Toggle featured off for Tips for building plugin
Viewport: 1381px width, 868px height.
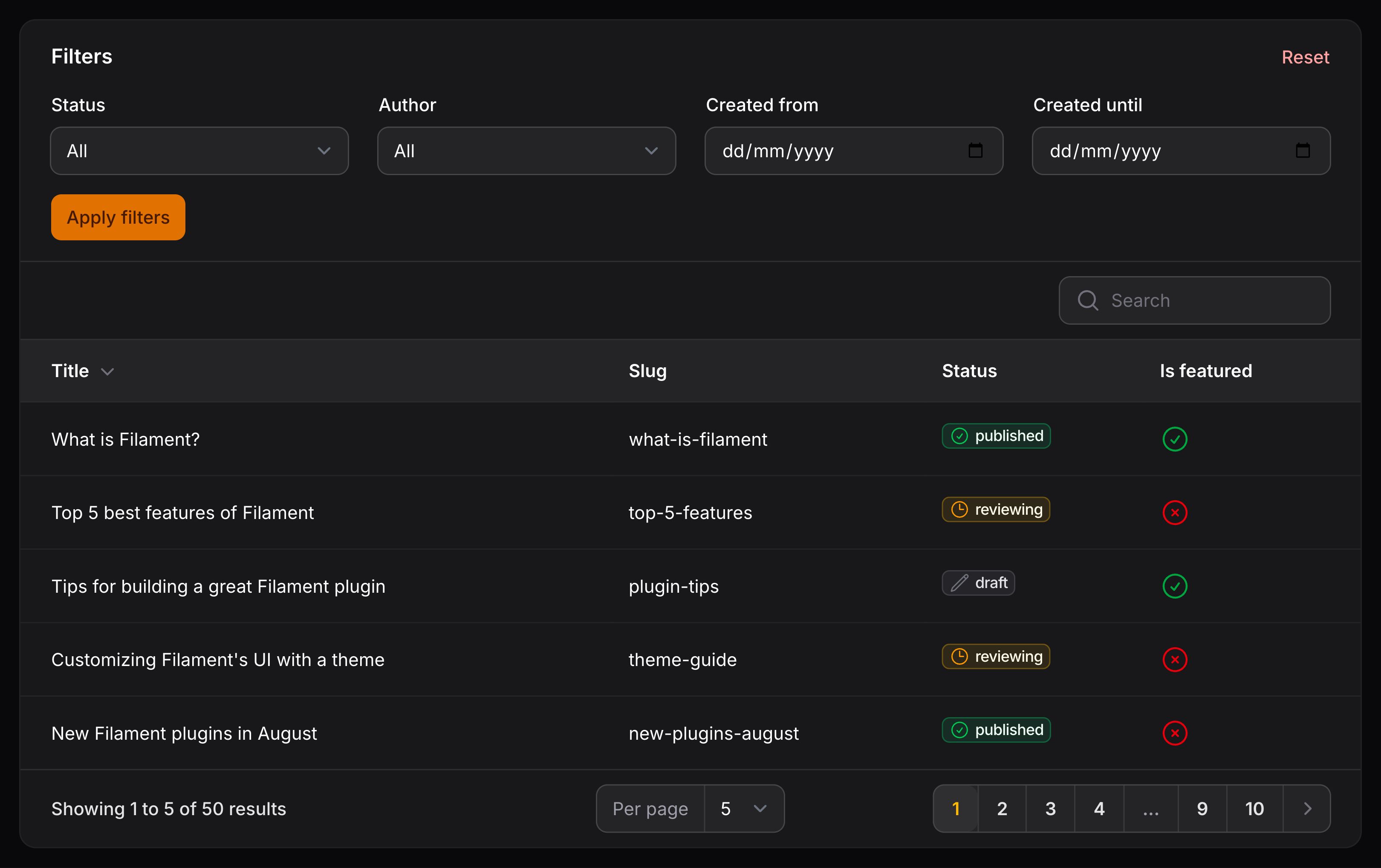[1175, 586]
